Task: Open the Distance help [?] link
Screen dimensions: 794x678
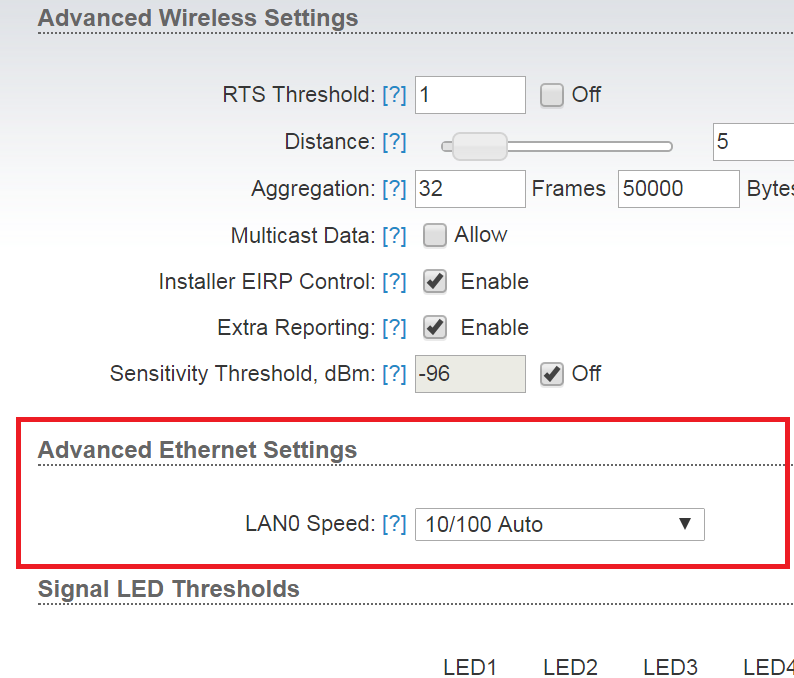Action: click(x=394, y=142)
